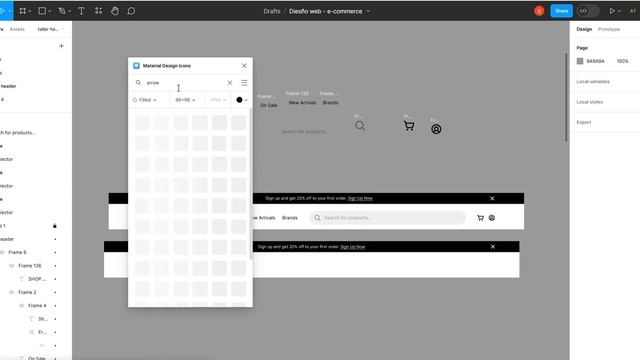Select the large search icon on canvas
Screen dimensions: 640x360
[360, 126]
